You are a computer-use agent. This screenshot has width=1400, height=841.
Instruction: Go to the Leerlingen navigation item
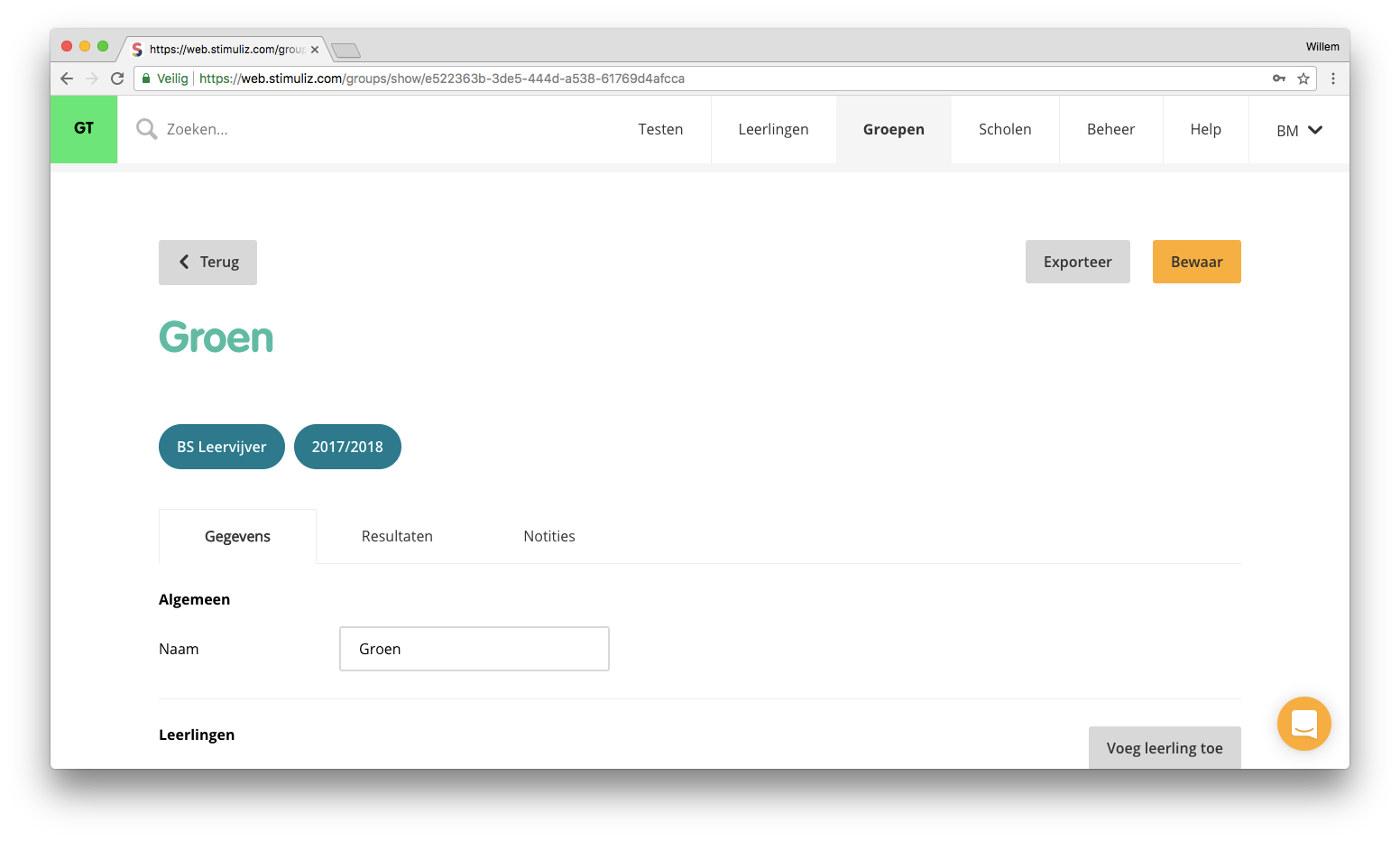pos(773,130)
